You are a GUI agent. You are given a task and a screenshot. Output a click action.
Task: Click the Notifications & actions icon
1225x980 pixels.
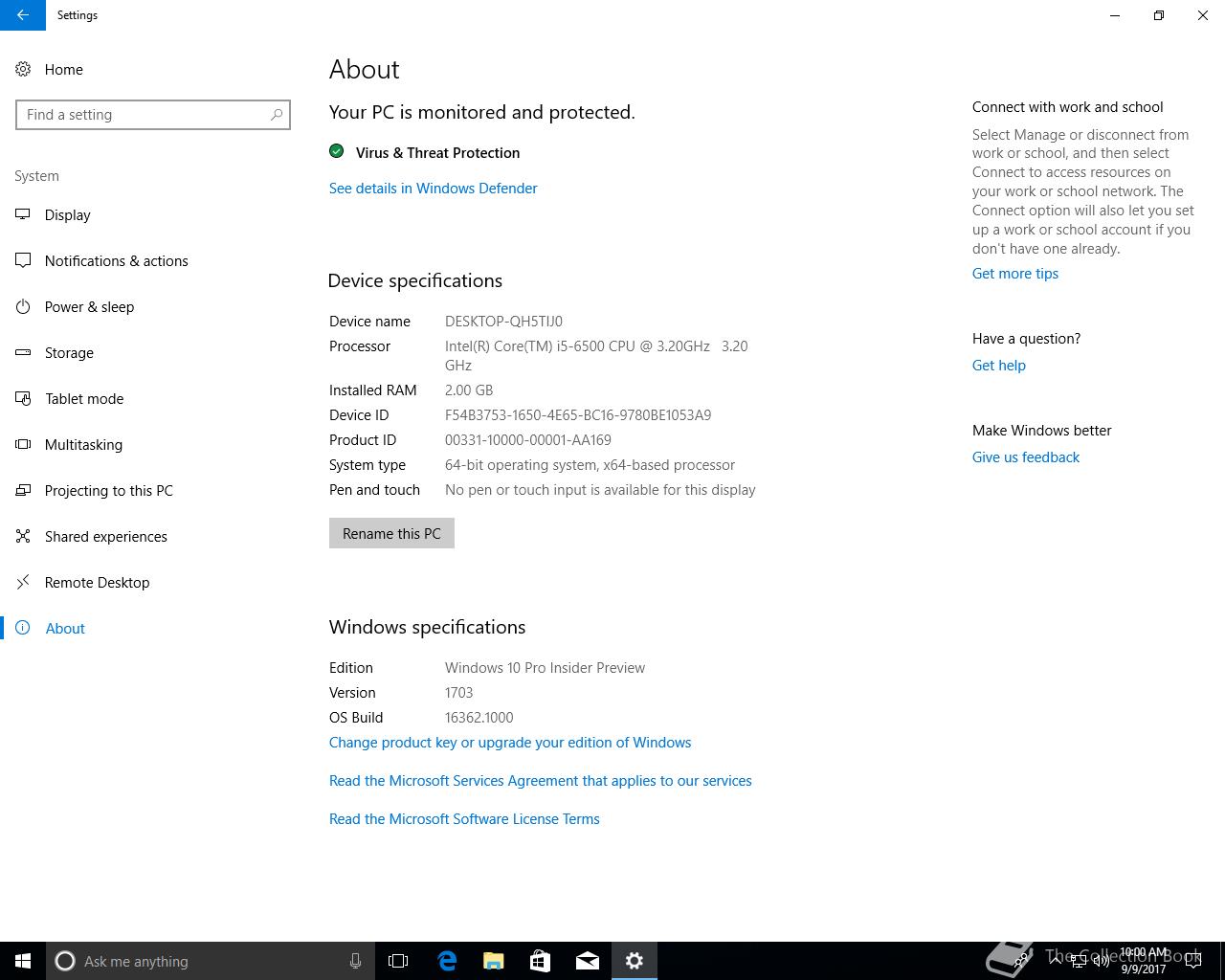[x=23, y=260]
